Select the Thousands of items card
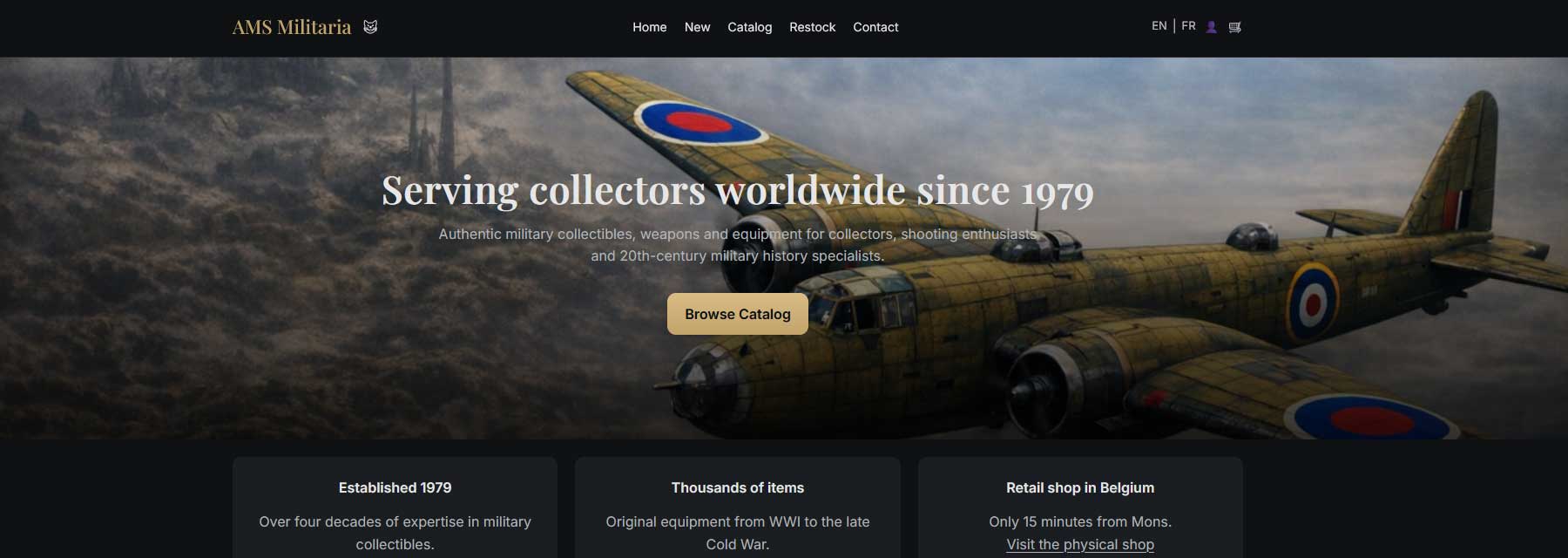This screenshot has height=558, width=1568. (737, 507)
